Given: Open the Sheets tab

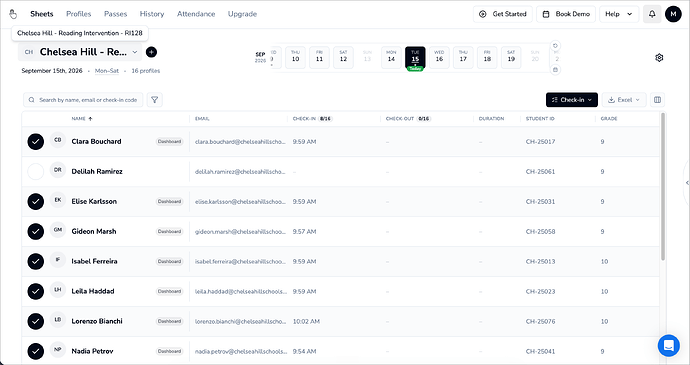Looking at the screenshot, I should coord(42,14).
